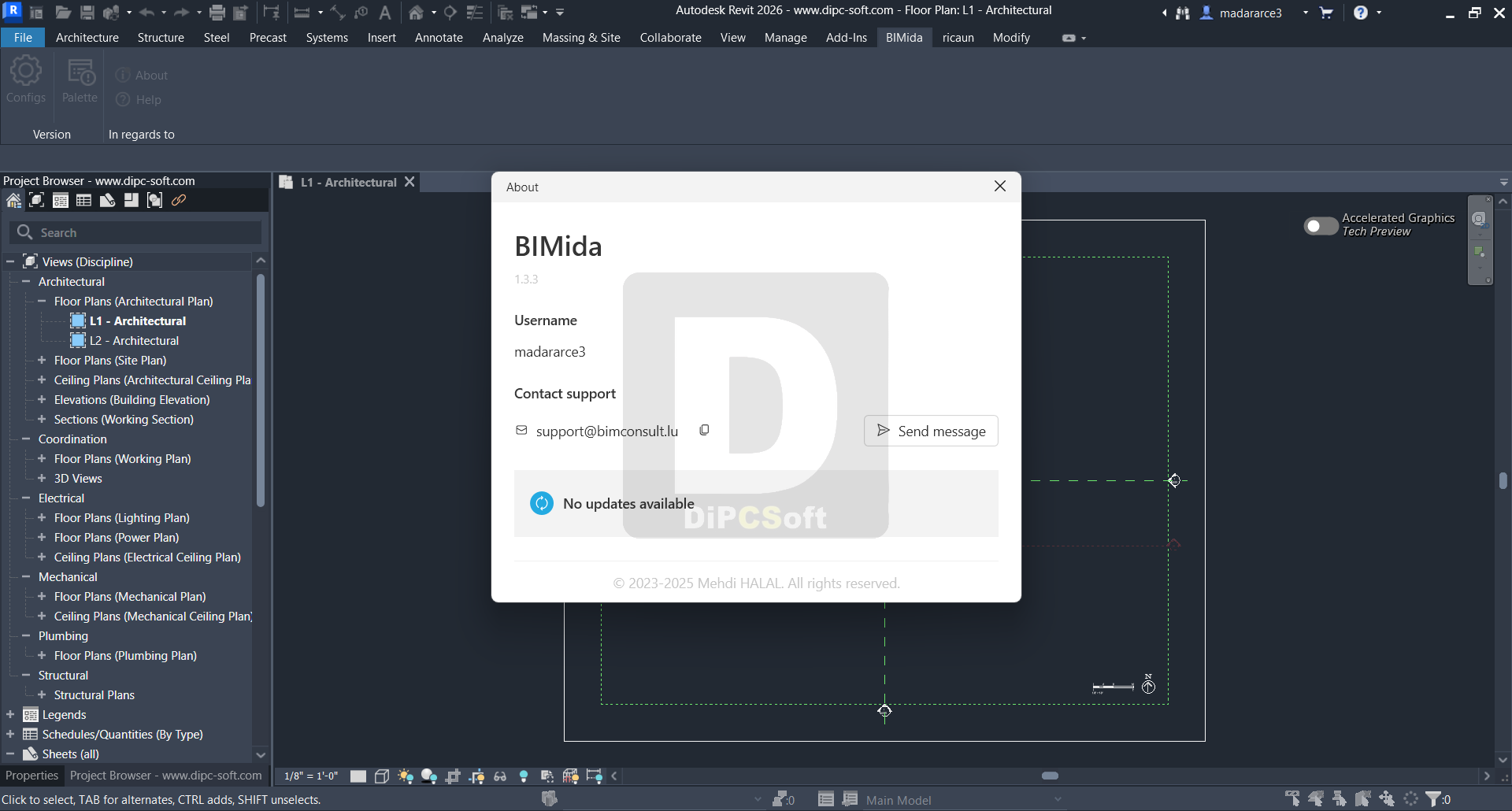
Task: Click the horizontal scrollbar thumb below the view
Action: click(1050, 776)
